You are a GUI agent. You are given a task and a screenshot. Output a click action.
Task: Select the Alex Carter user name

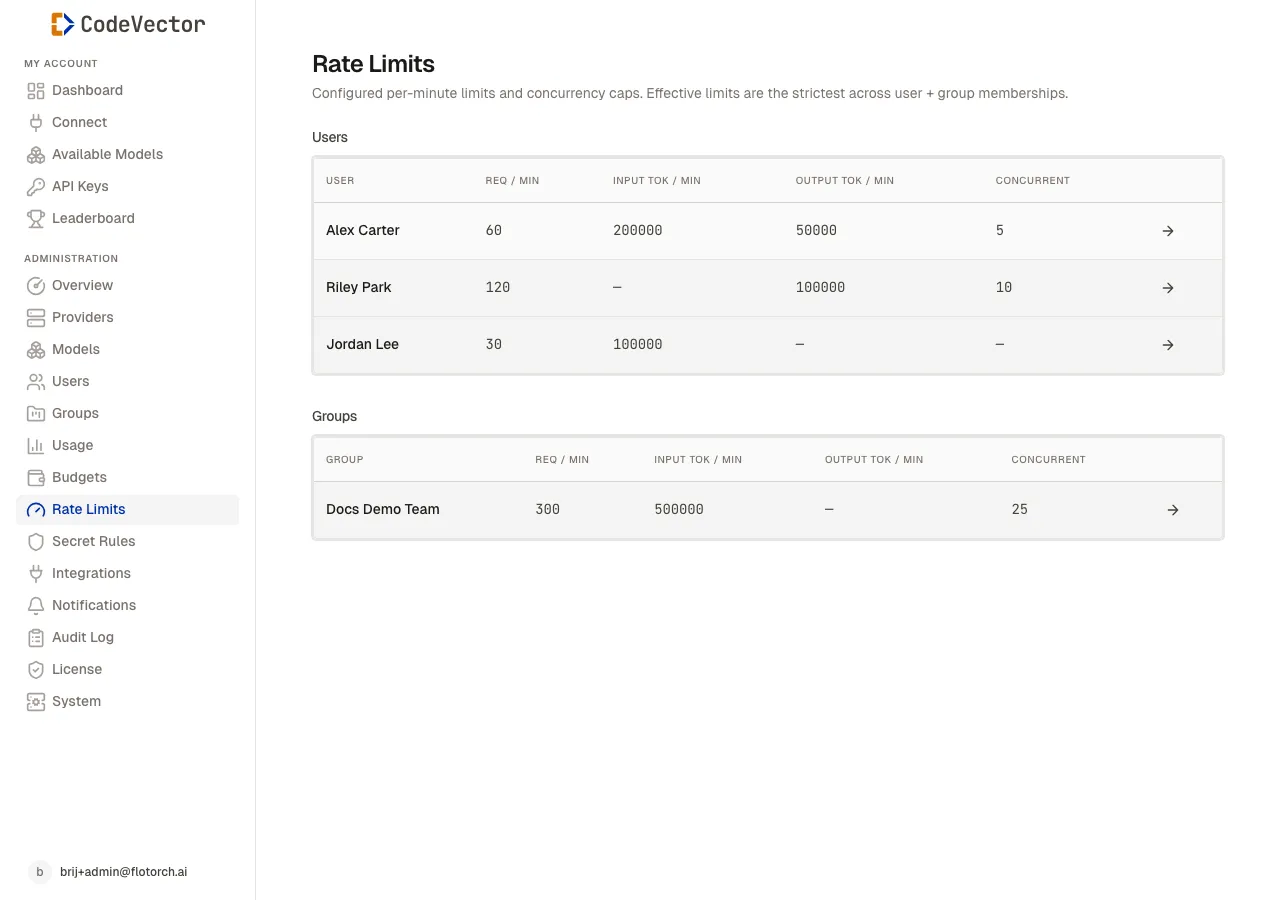pos(362,230)
